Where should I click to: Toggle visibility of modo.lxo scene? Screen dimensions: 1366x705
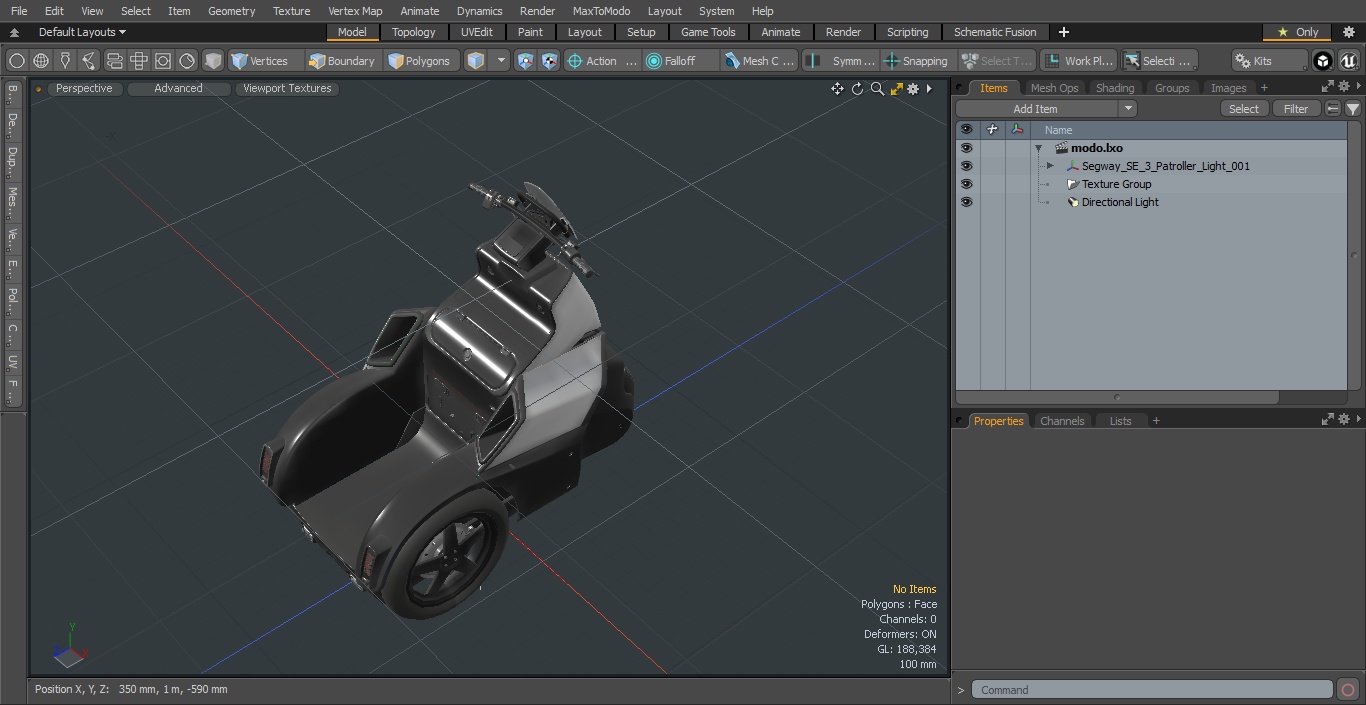pyautogui.click(x=966, y=148)
